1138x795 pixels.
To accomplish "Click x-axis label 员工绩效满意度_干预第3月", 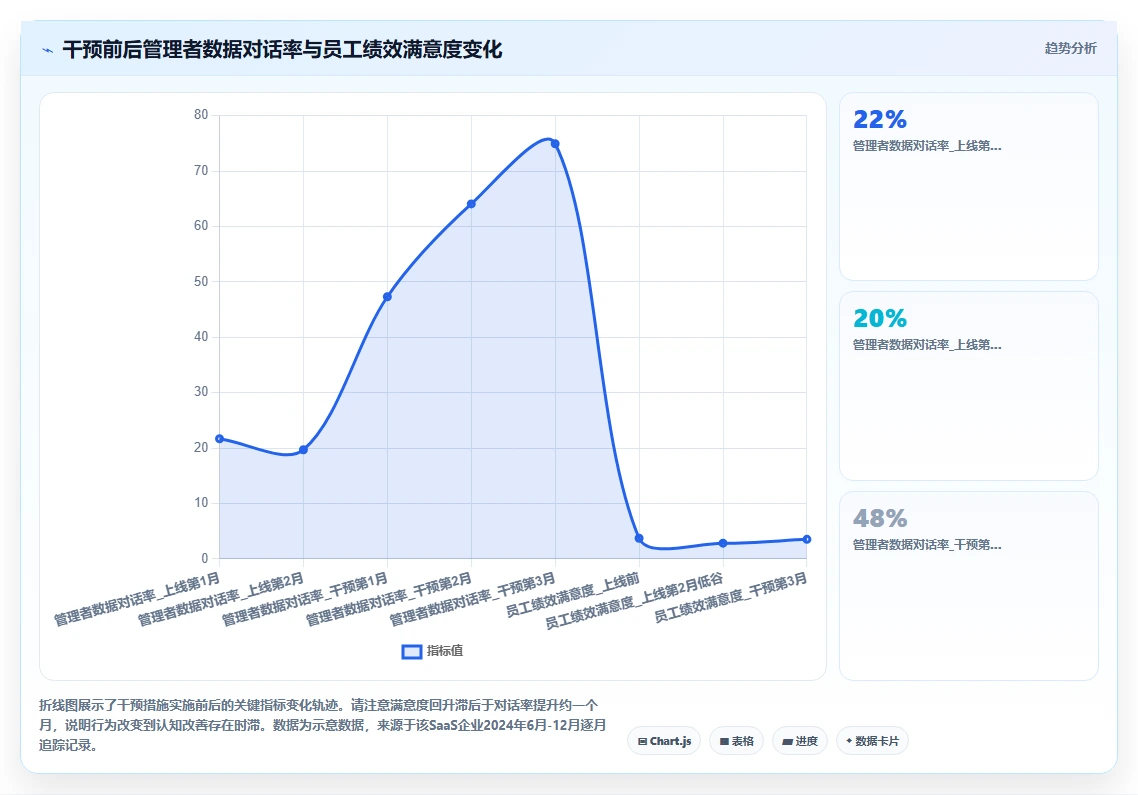I will (731, 598).
